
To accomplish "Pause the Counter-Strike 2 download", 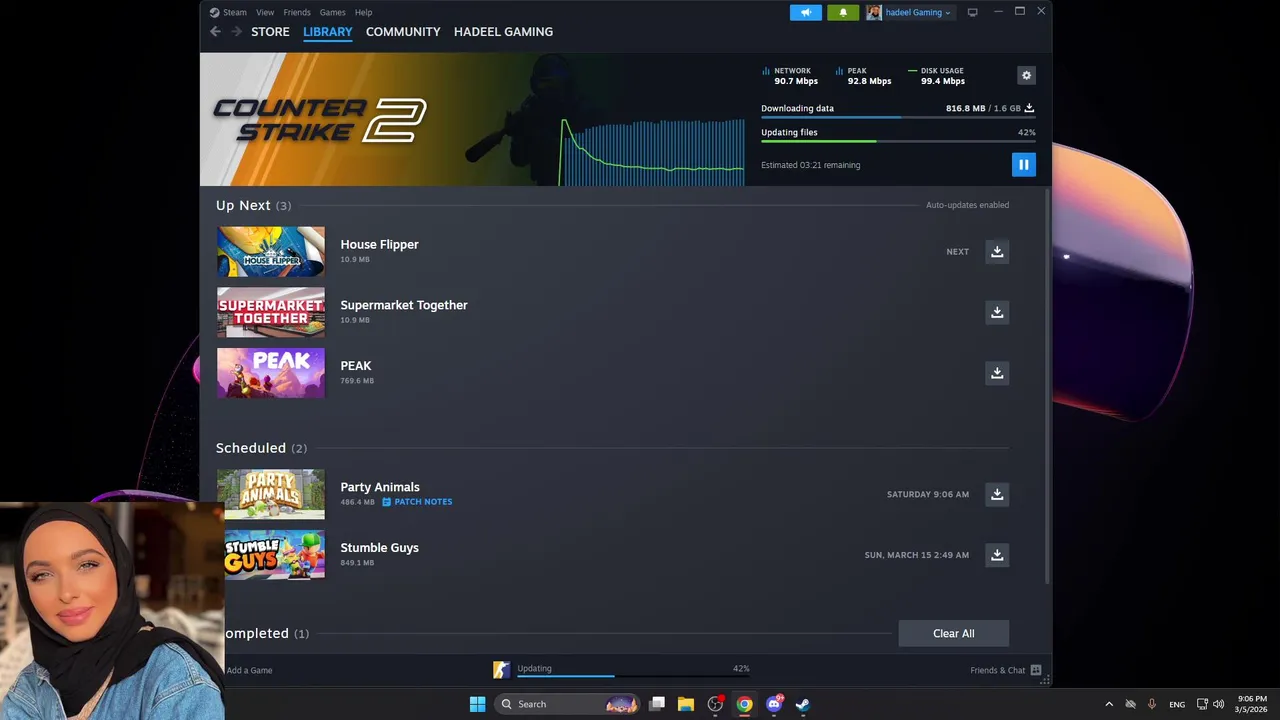I will [x=1023, y=165].
